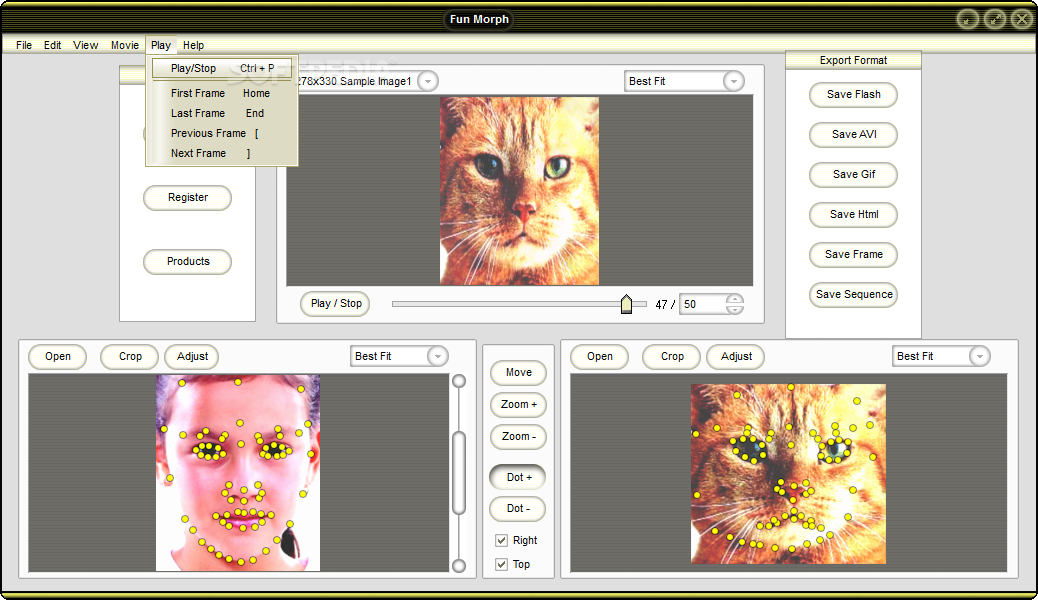The width and height of the screenshot is (1038, 600).
Task: Select the Dot + tool
Action: 518,477
